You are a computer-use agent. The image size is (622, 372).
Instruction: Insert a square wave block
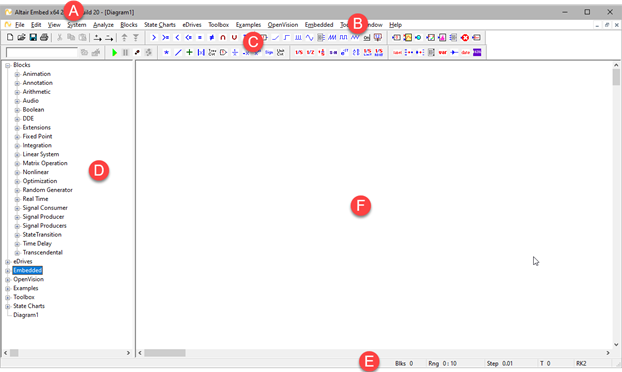pos(344,37)
